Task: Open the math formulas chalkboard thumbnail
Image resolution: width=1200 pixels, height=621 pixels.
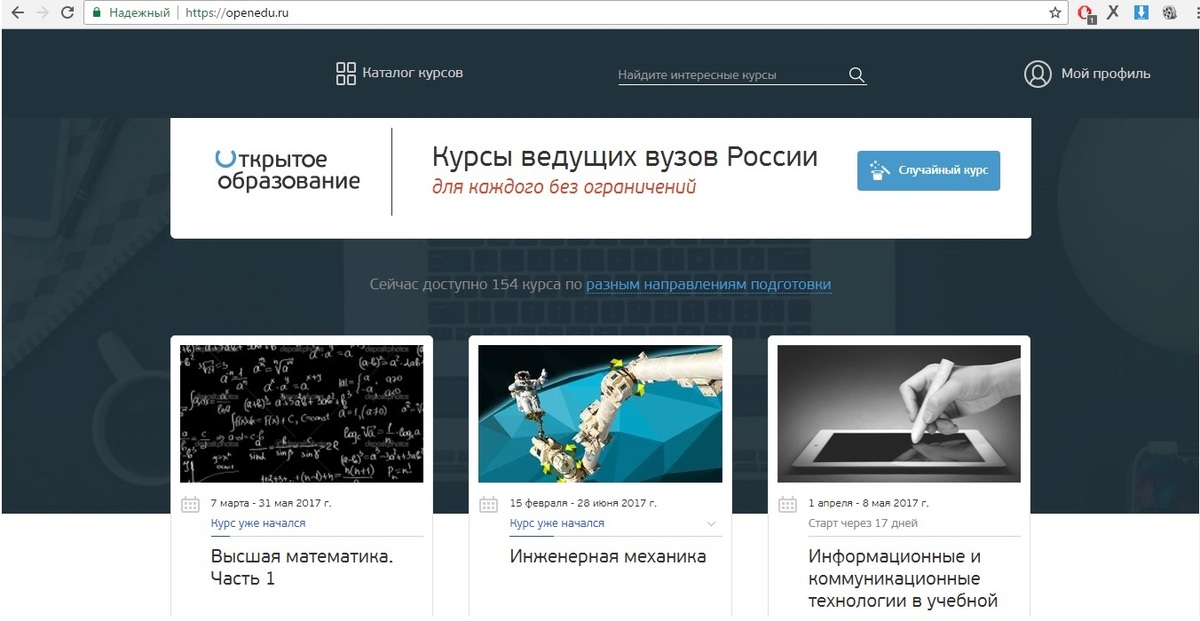Action: click(302, 414)
